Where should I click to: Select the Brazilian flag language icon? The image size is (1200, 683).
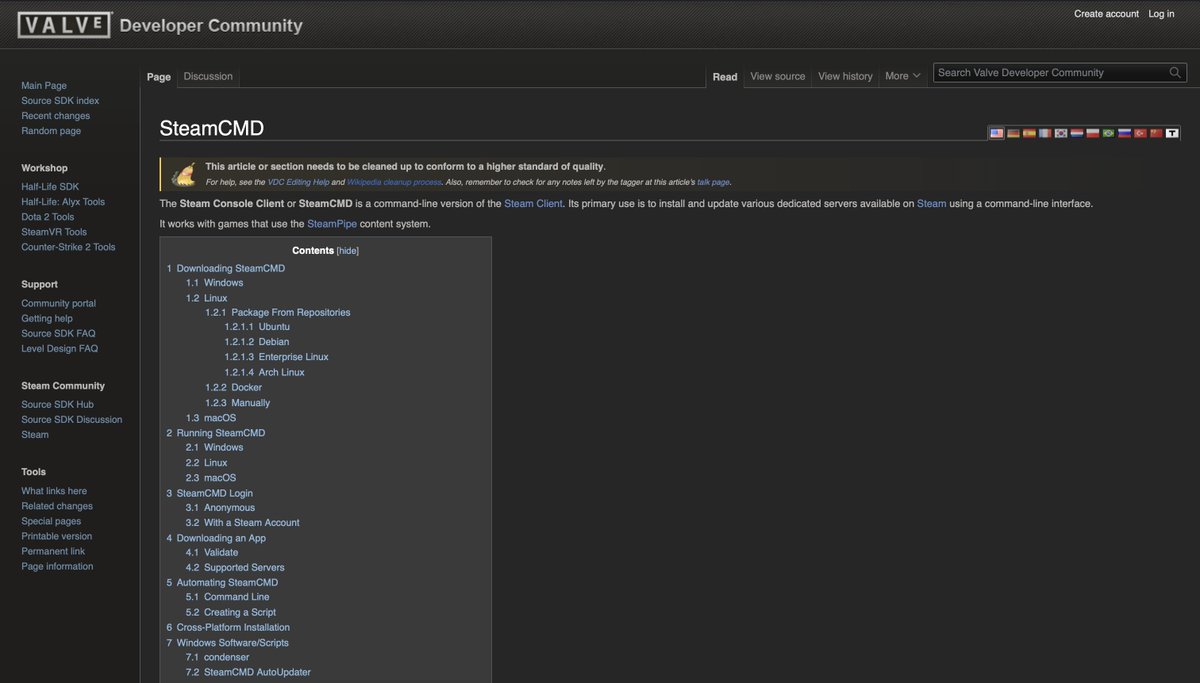pyautogui.click(x=1109, y=133)
